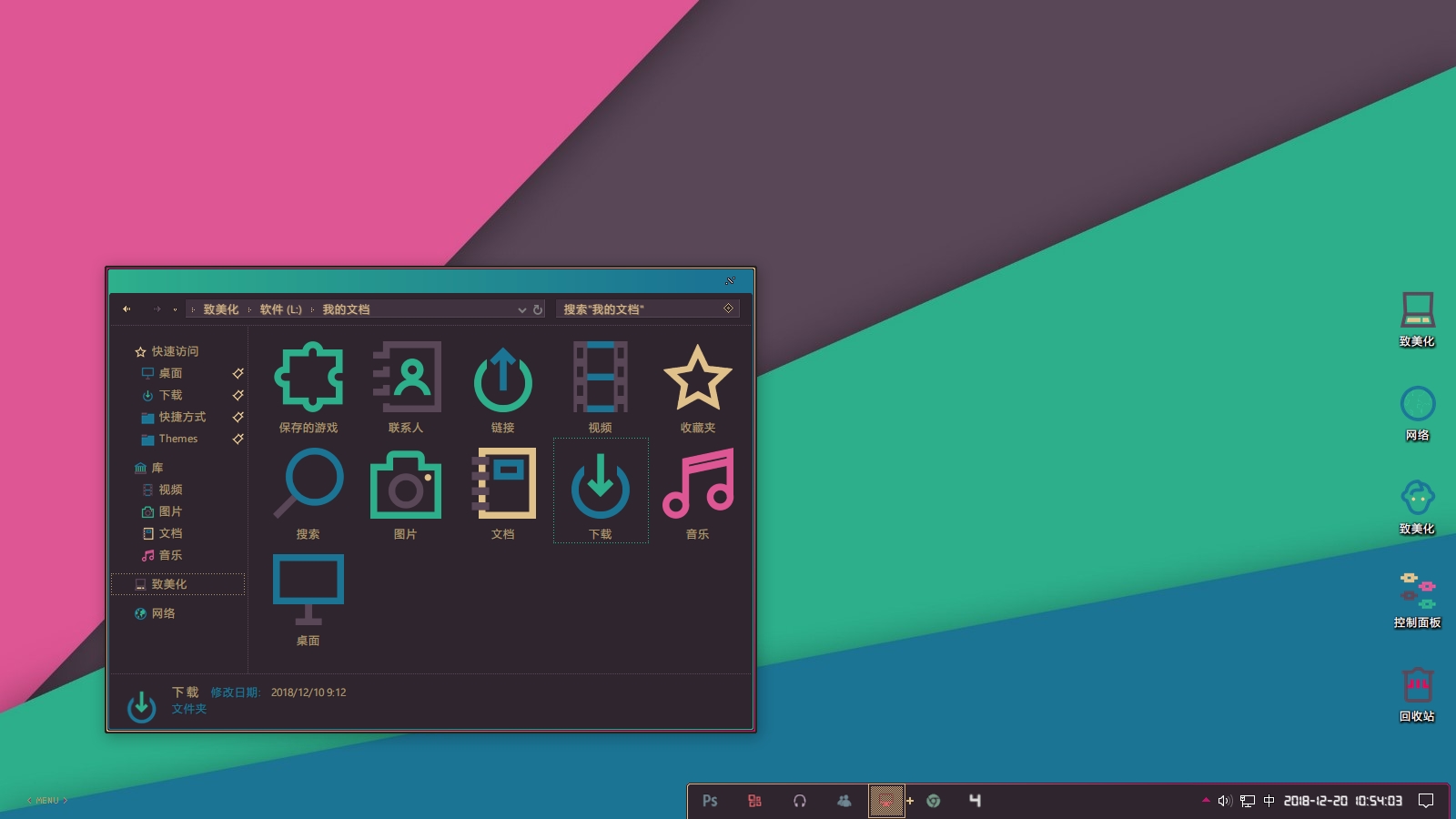1456x819 pixels.
Task: Open the 图片 (Pictures) camera folder icon
Action: point(406,485)
